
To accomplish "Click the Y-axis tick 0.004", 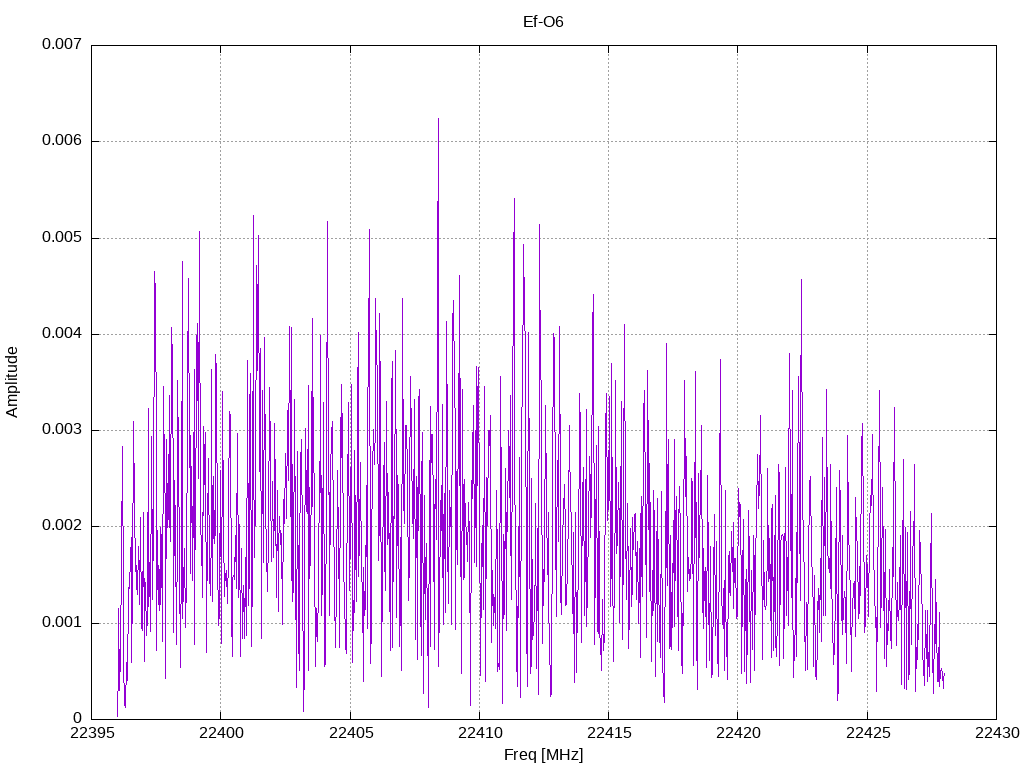I will [62, 333].
